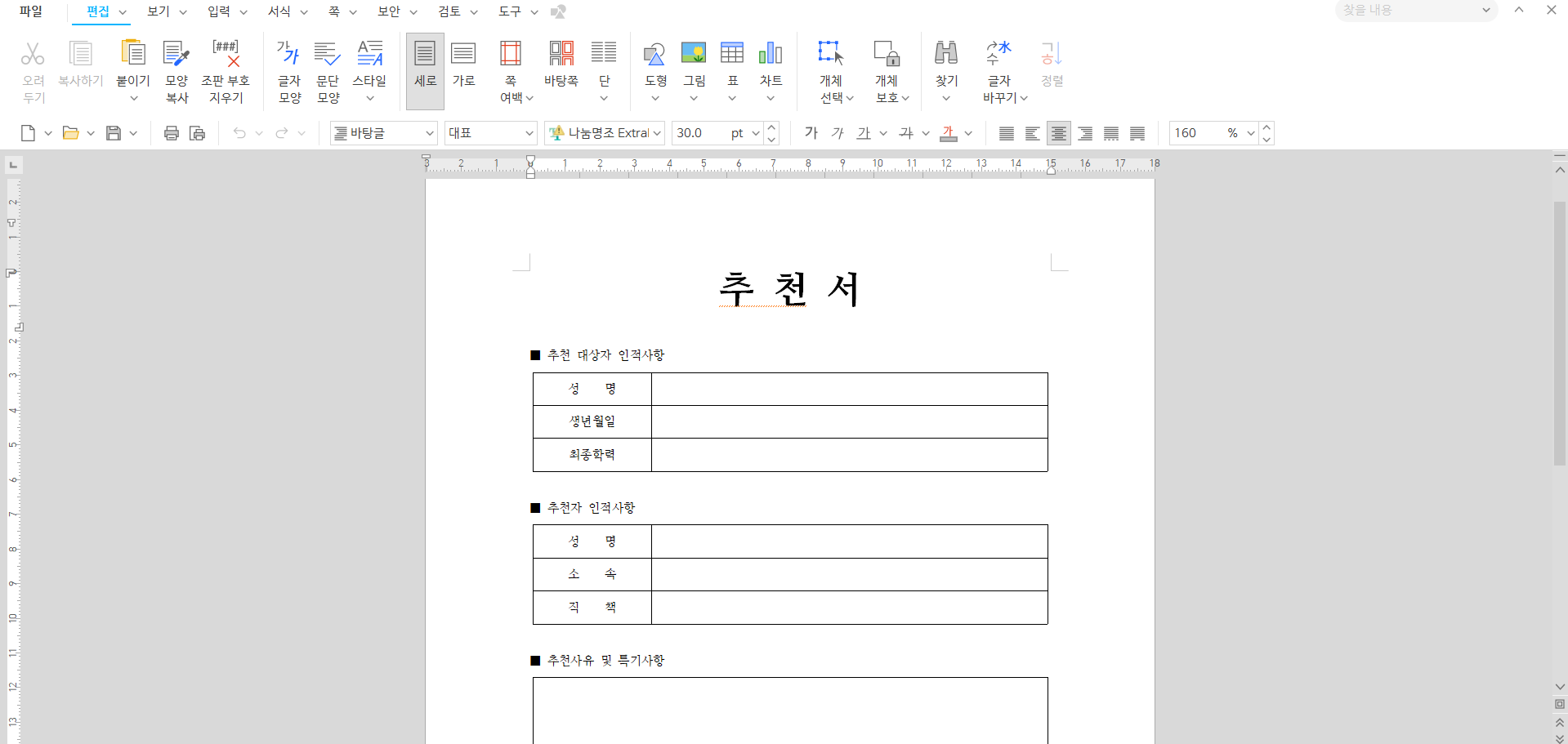The image size is (1568, 744).
Task: Activate 개체 선택 object select tool
Action: (x=831, y=54)
